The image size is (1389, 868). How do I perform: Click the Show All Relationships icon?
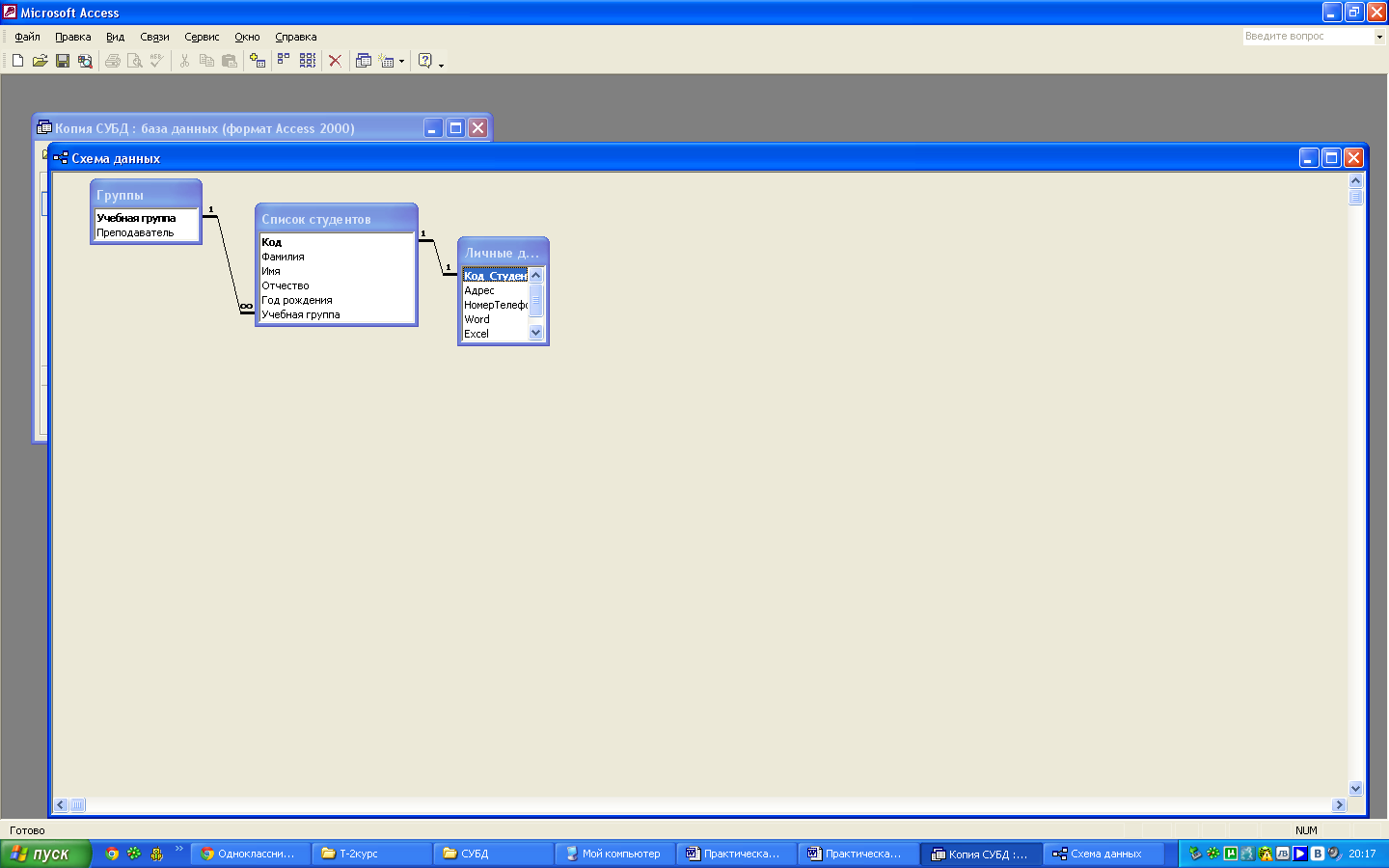click(308, 61)
